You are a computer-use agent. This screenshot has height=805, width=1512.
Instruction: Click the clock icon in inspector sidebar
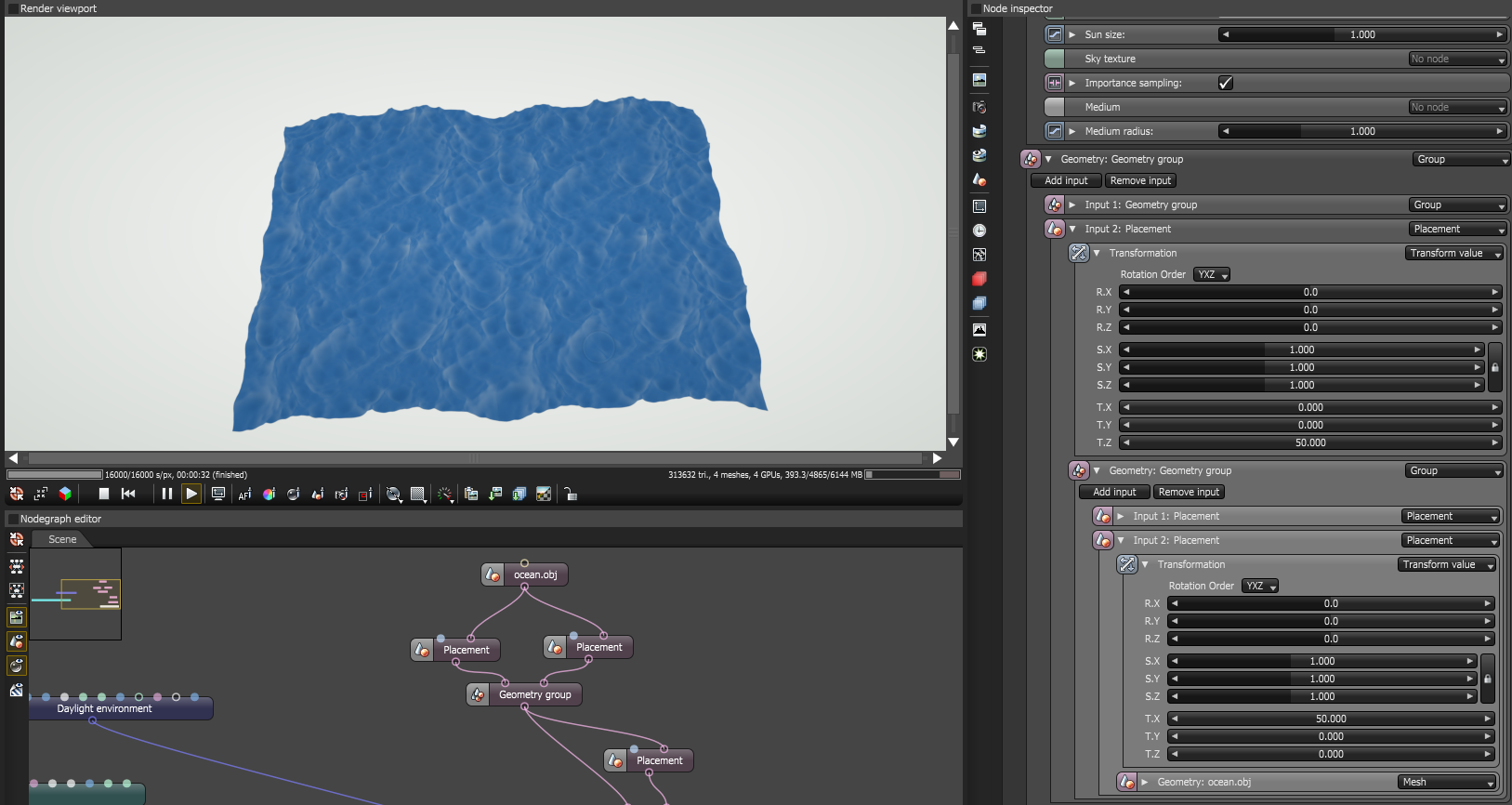coord(980,231)
